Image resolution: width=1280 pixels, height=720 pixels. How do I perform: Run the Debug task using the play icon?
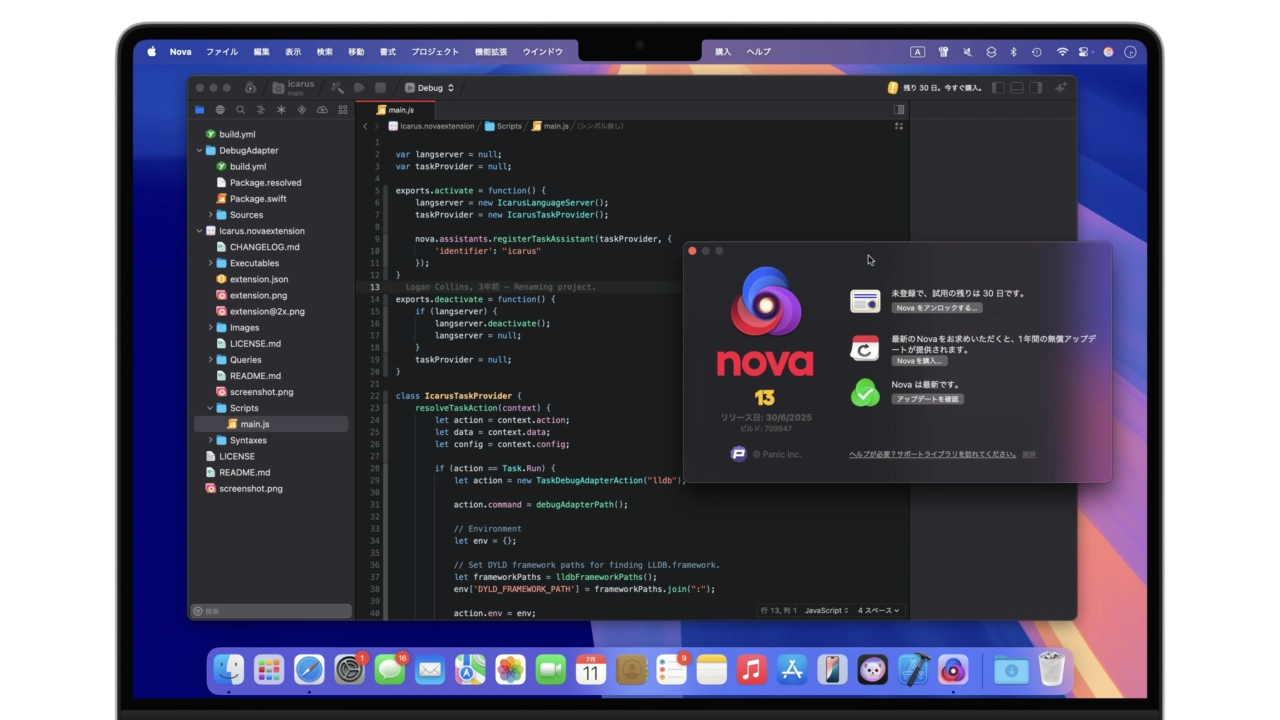coord(359,88)
